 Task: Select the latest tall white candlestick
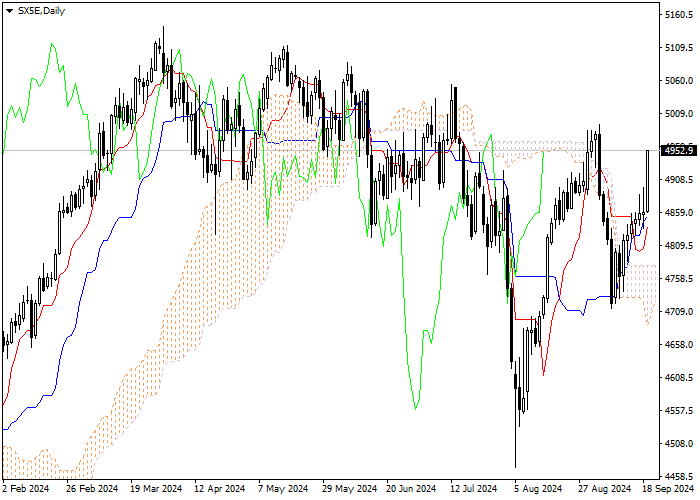click(647, 181)
